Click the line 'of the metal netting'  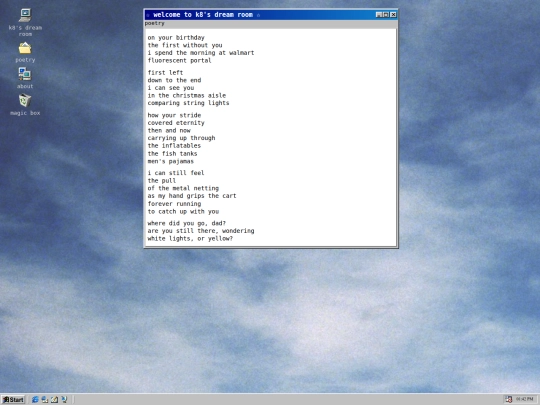point(183,188)
